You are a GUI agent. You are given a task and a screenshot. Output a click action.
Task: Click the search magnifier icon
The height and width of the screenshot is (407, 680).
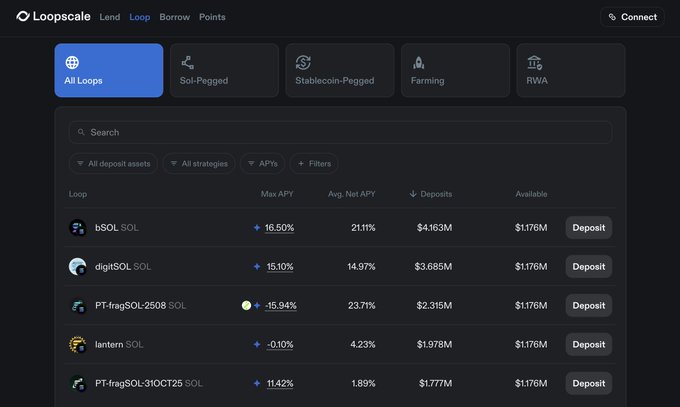tap(81, 132)
